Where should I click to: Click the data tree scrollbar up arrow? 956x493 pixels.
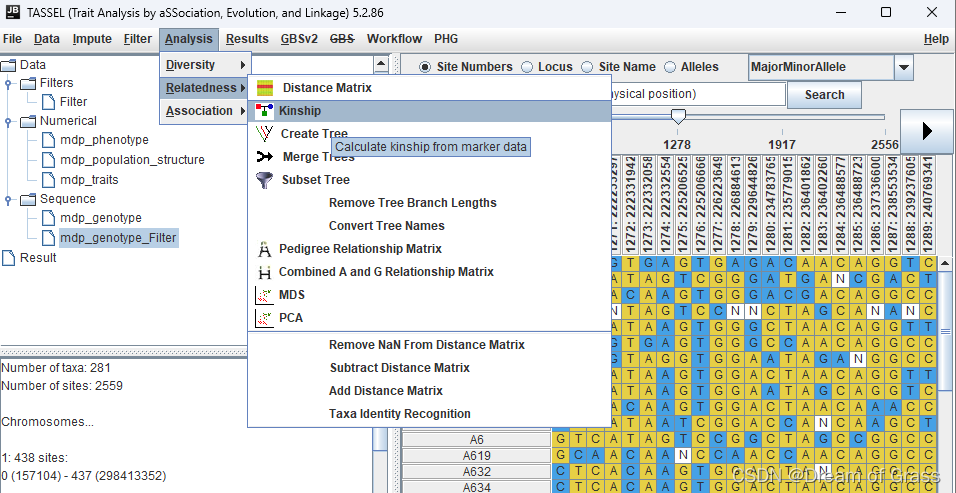(x=381, y=63)
